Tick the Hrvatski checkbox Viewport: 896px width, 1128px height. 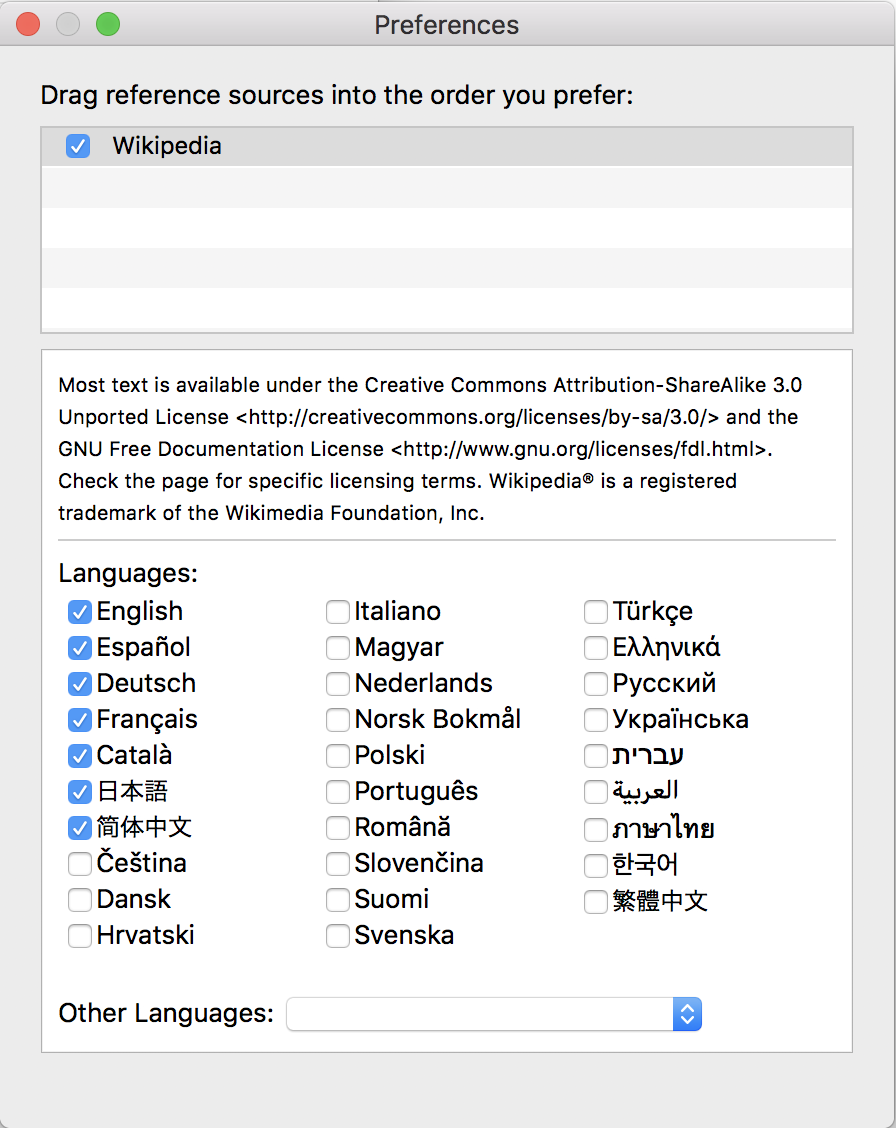tap(80, 936)
